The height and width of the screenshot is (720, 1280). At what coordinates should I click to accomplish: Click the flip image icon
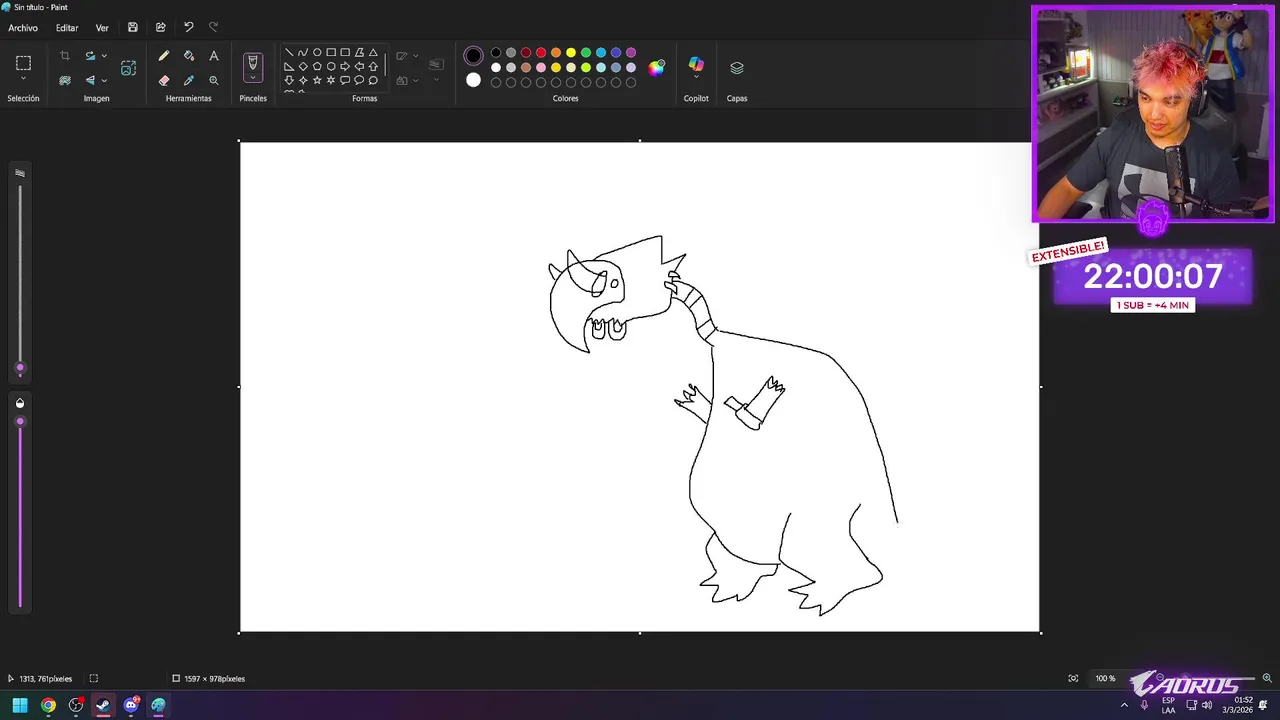(x=90, y=80)
